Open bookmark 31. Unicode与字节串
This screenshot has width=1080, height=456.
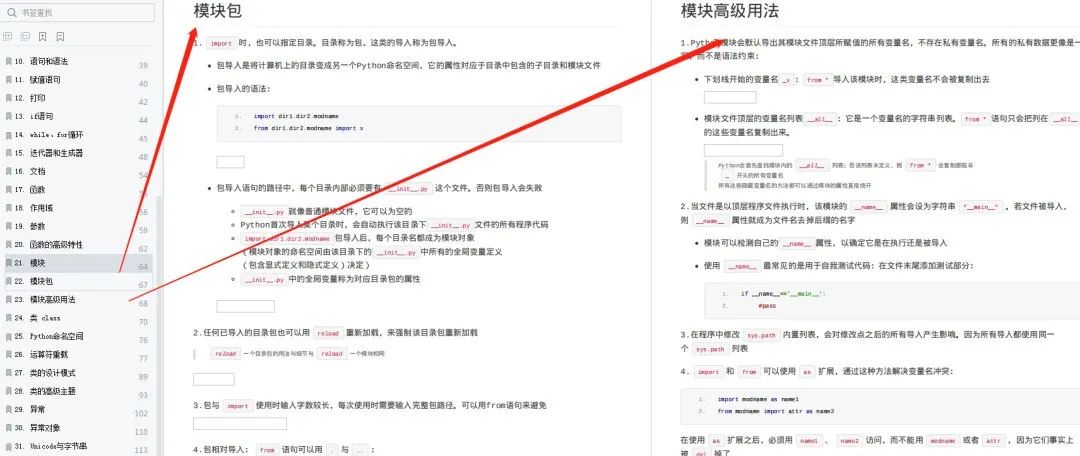tap(50, 446)
